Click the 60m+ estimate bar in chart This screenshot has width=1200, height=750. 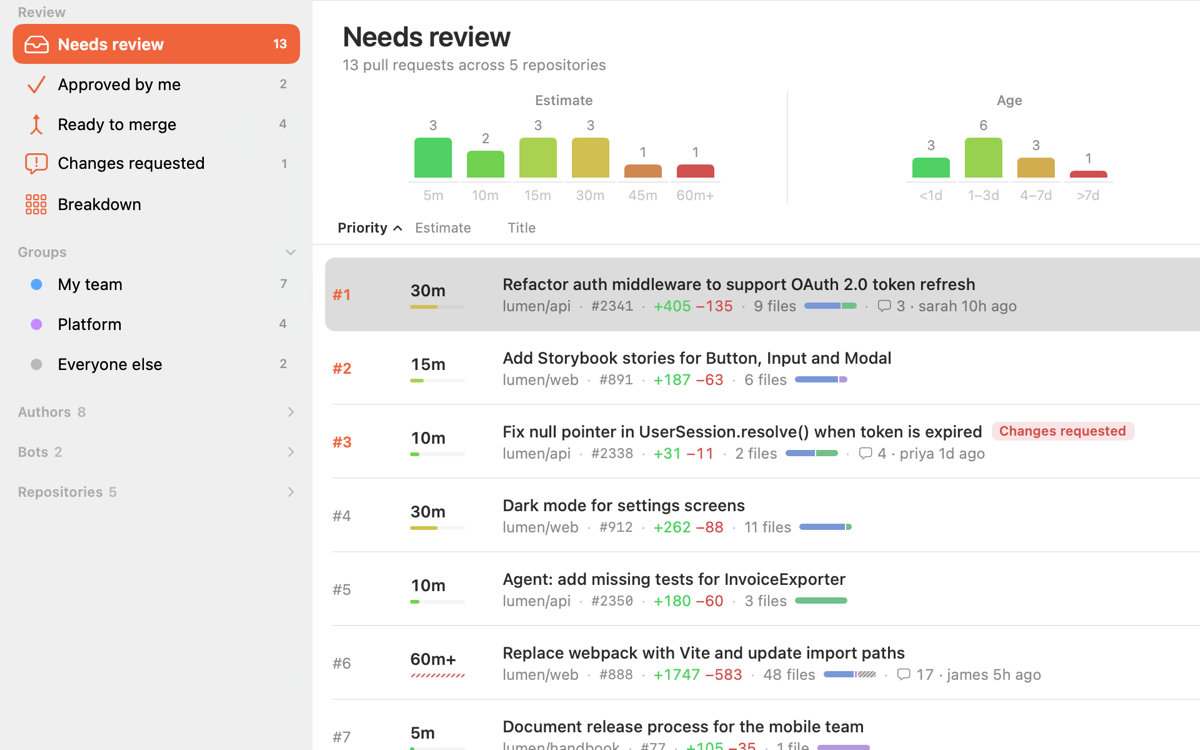695,171
